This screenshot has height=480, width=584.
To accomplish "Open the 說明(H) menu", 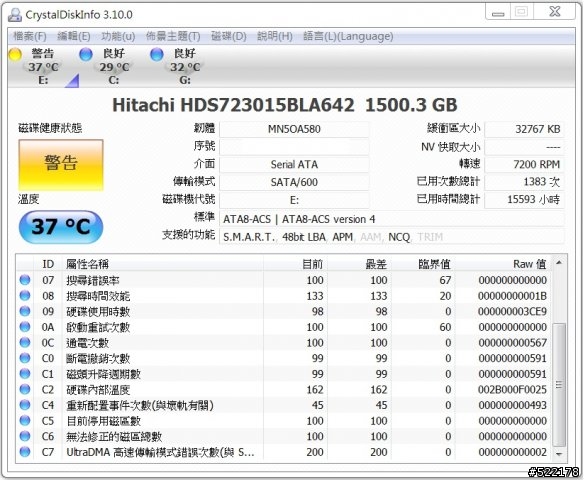I will click(274, 36).
